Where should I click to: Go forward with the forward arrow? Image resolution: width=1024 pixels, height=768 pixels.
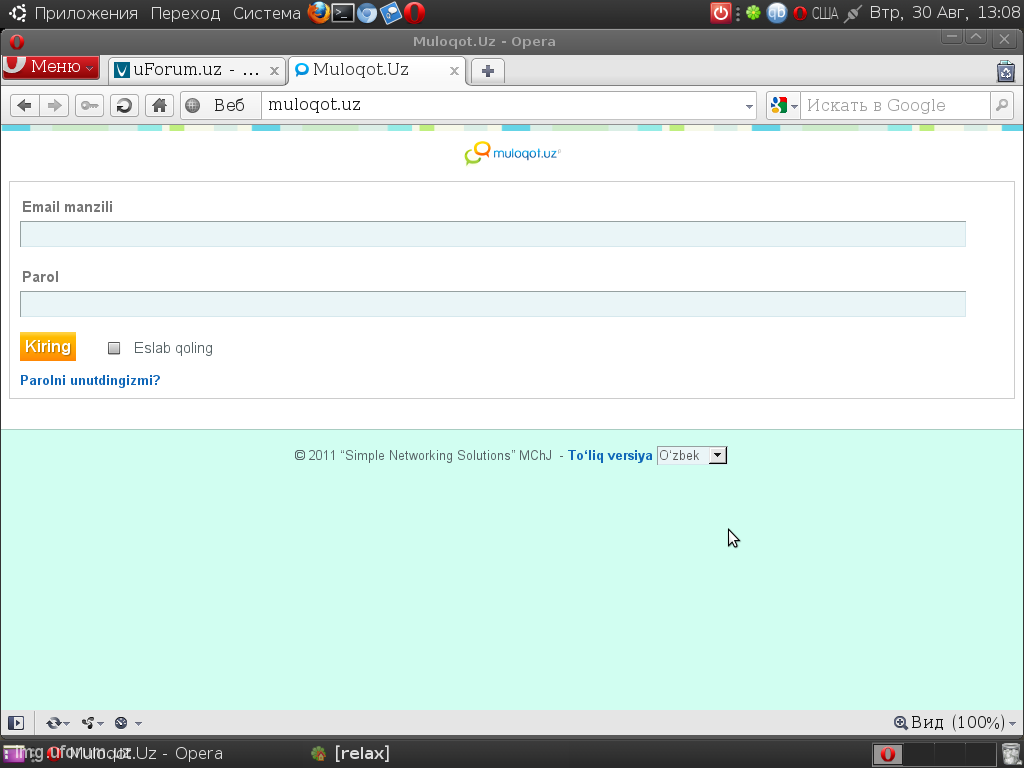(x=55, y=105)
